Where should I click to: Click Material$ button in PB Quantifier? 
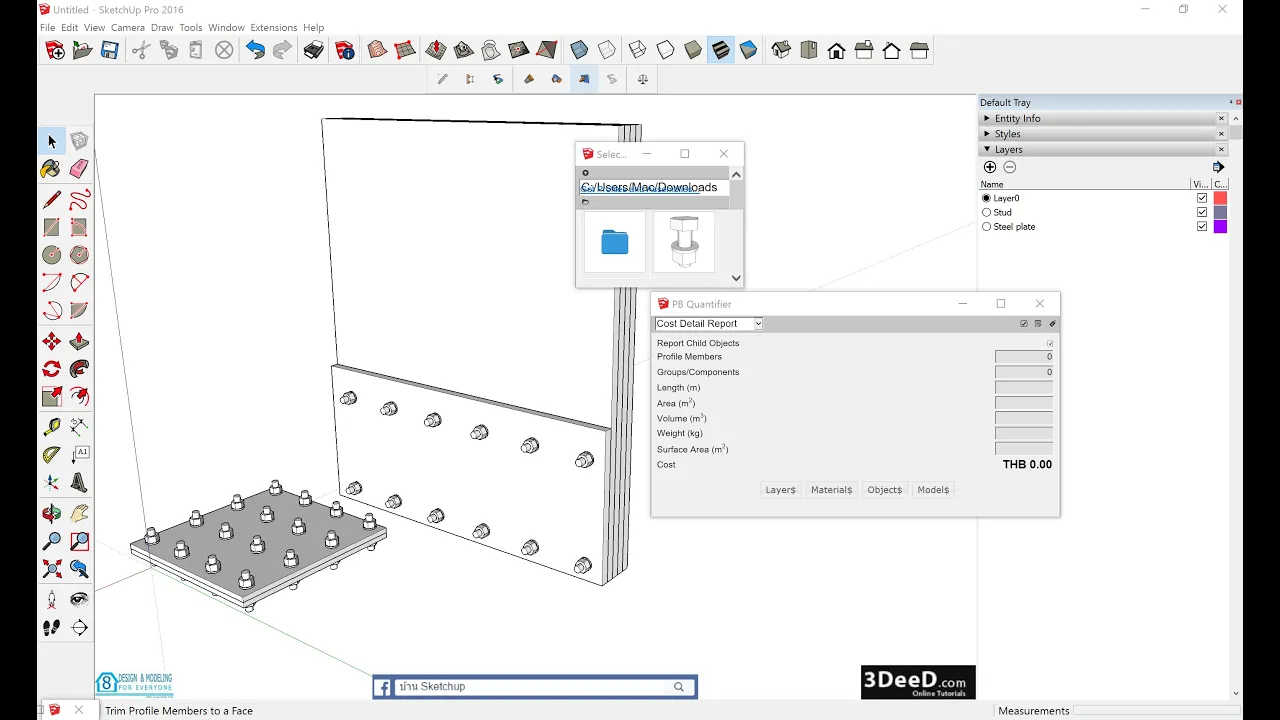pyautogui.click(x=831, y=490)
